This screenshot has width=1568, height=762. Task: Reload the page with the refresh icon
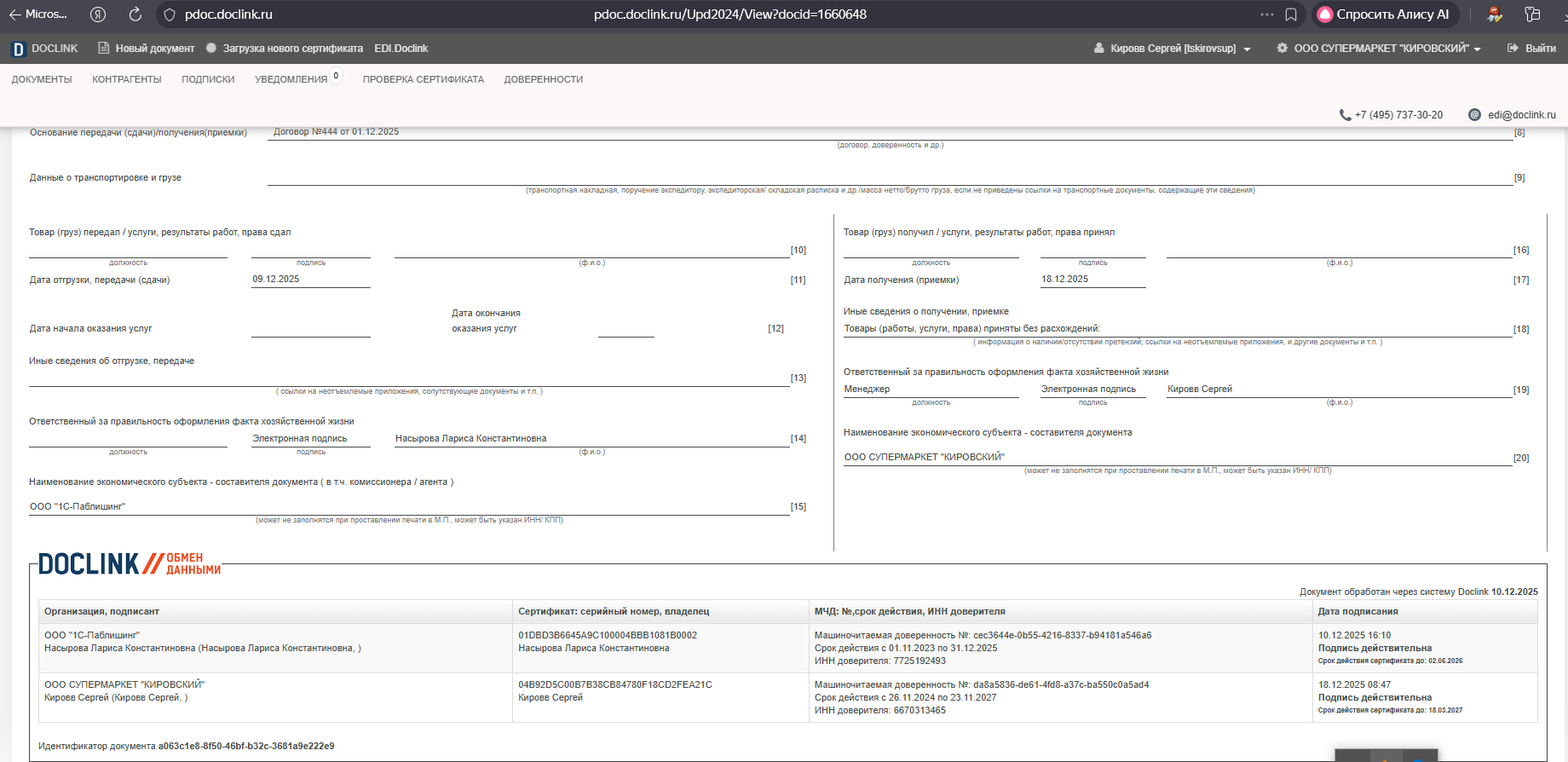point(135,14)
